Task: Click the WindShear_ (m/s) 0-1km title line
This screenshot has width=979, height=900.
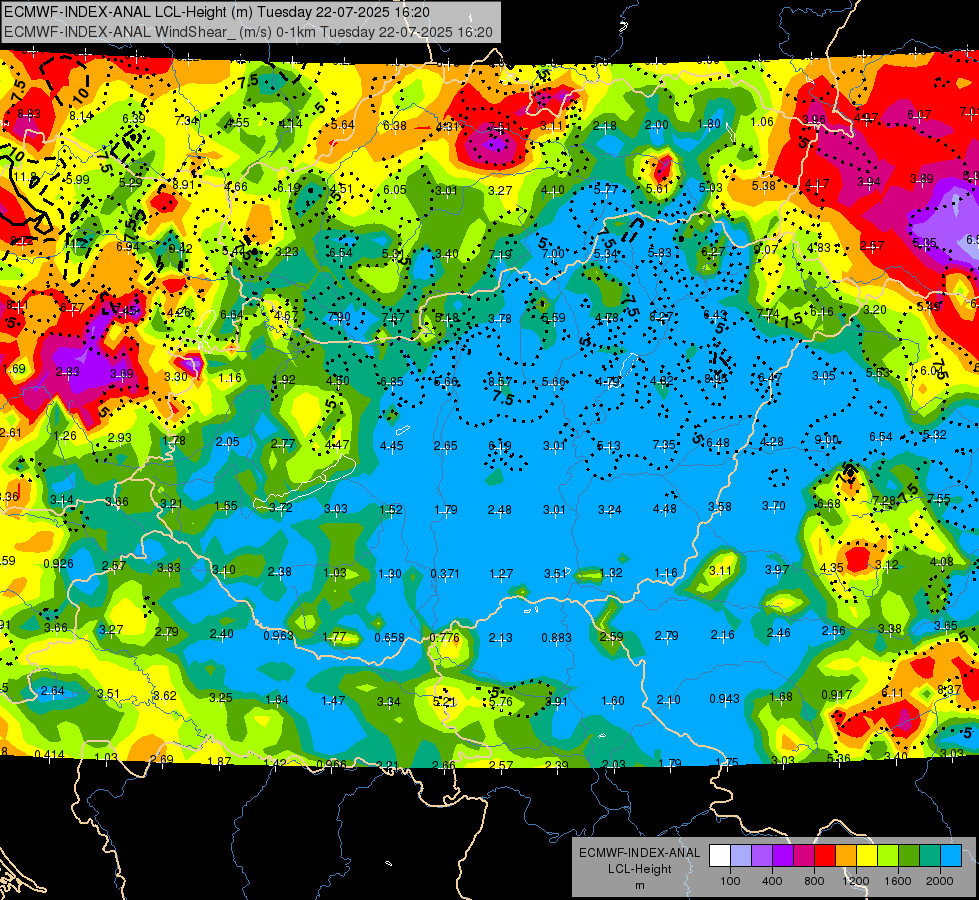Action: pyautogui.click(x=248, y=32)
